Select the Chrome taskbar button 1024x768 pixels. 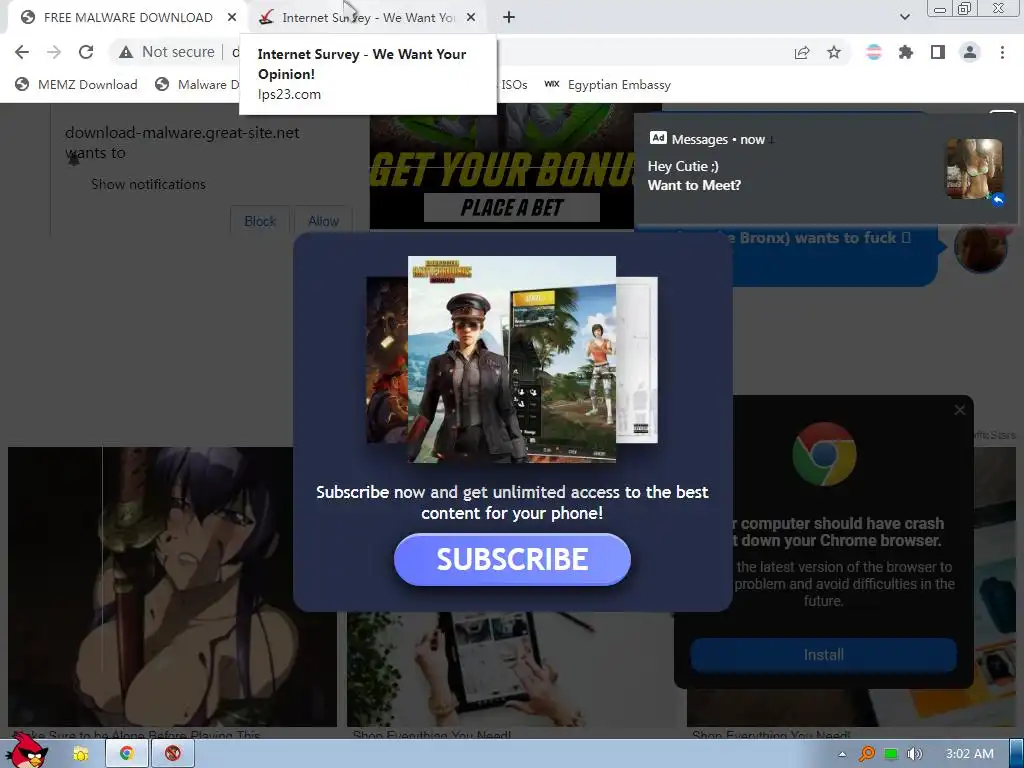point(127,754)
